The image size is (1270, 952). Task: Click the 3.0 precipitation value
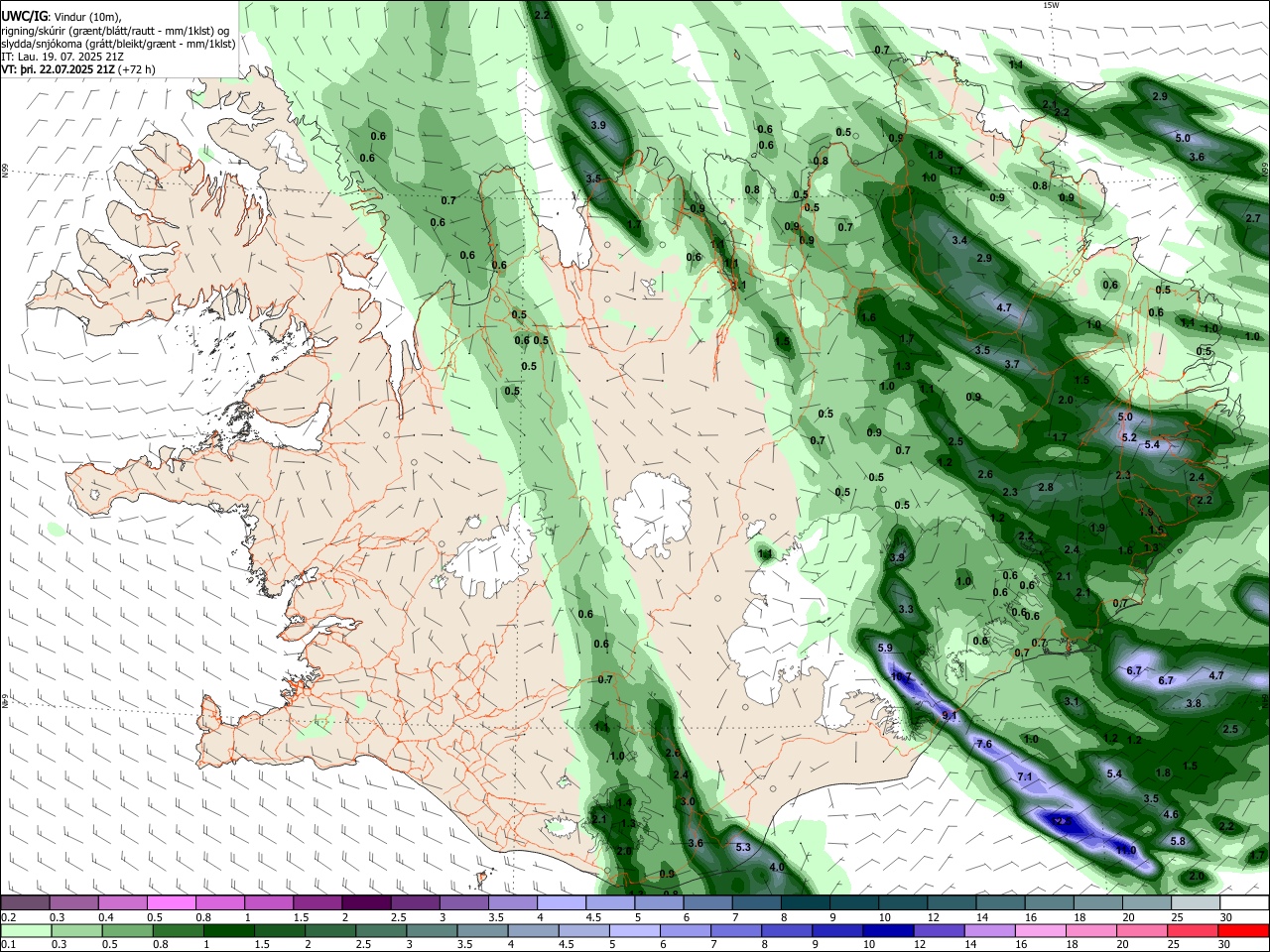(688, 801)
